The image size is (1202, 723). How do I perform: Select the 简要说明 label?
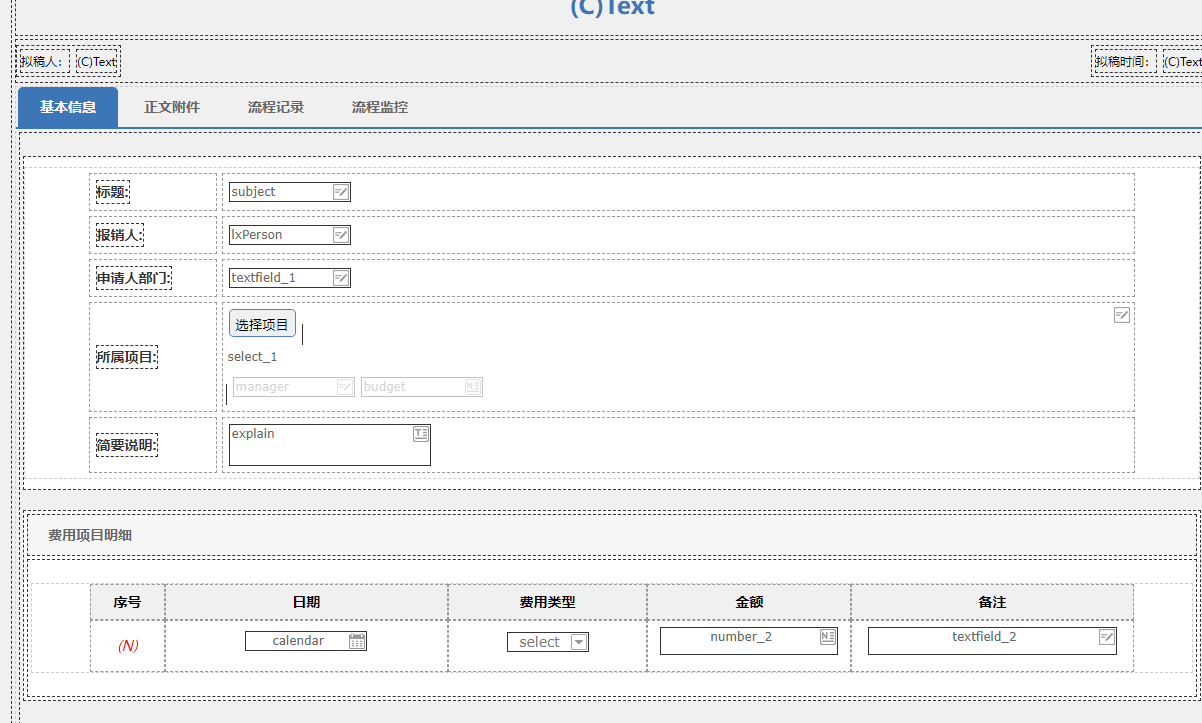tap(127, 445)
